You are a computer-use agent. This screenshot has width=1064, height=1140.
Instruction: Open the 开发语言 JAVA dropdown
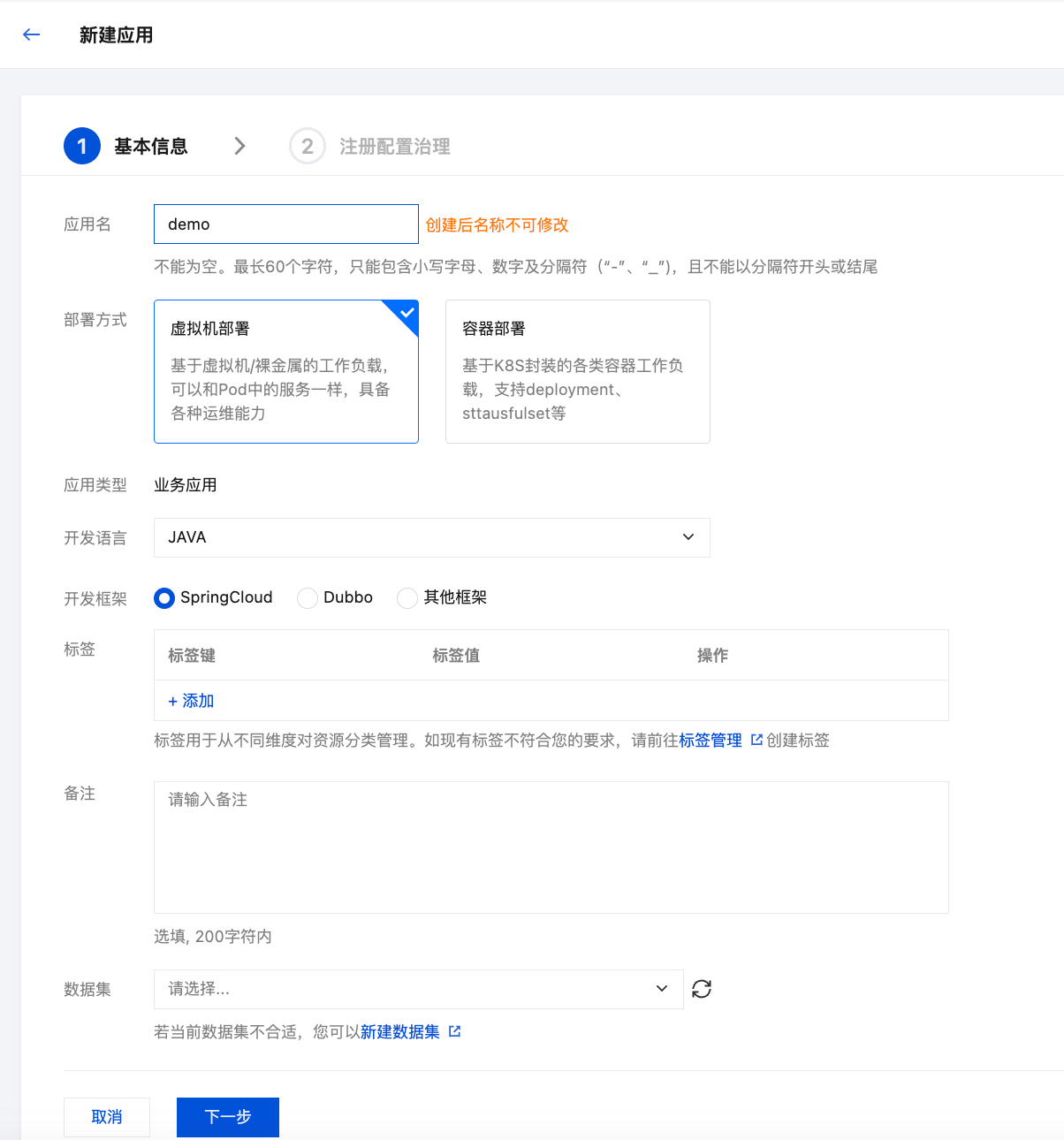point(432,537)
